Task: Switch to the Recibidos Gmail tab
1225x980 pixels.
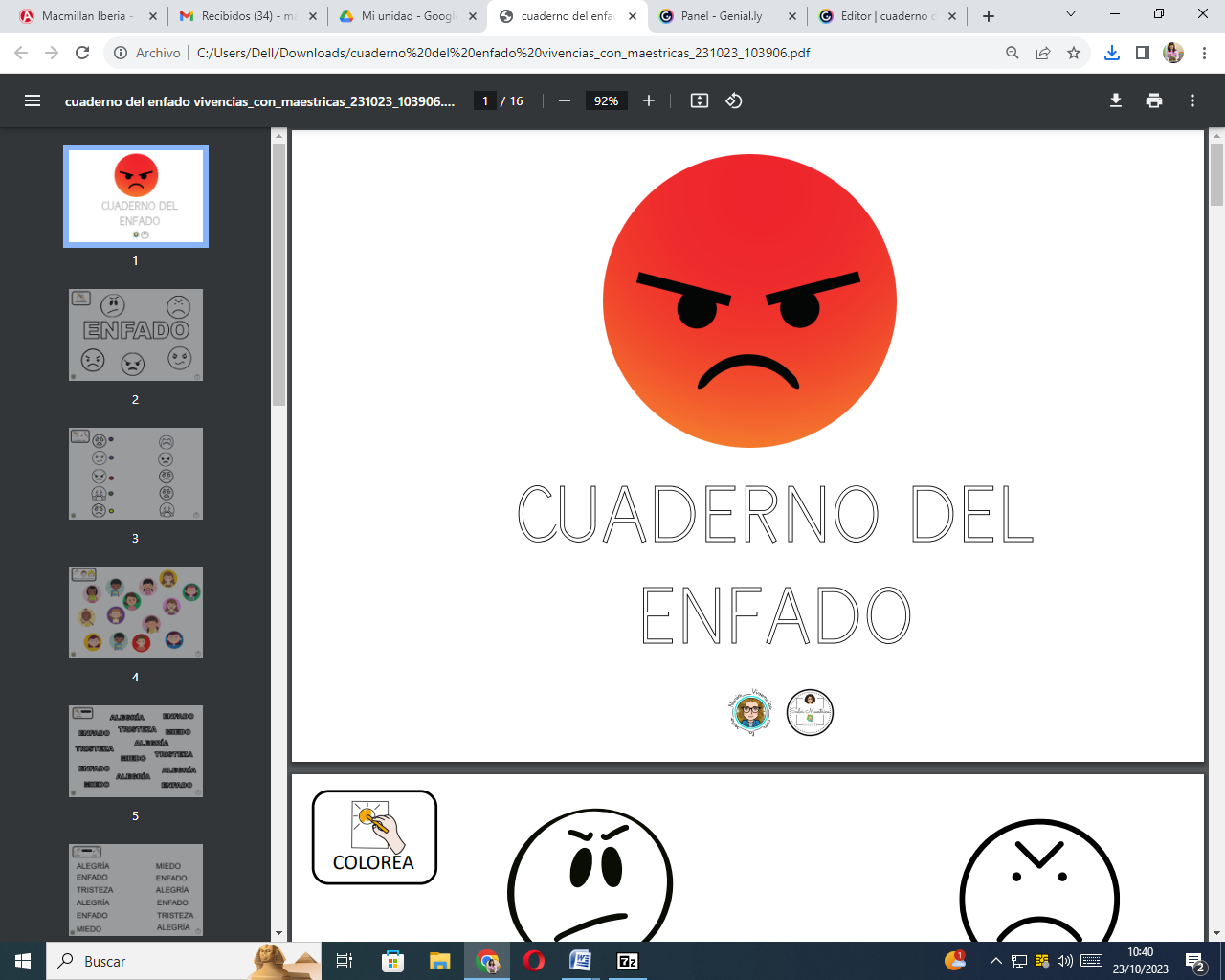Action: 252,15
